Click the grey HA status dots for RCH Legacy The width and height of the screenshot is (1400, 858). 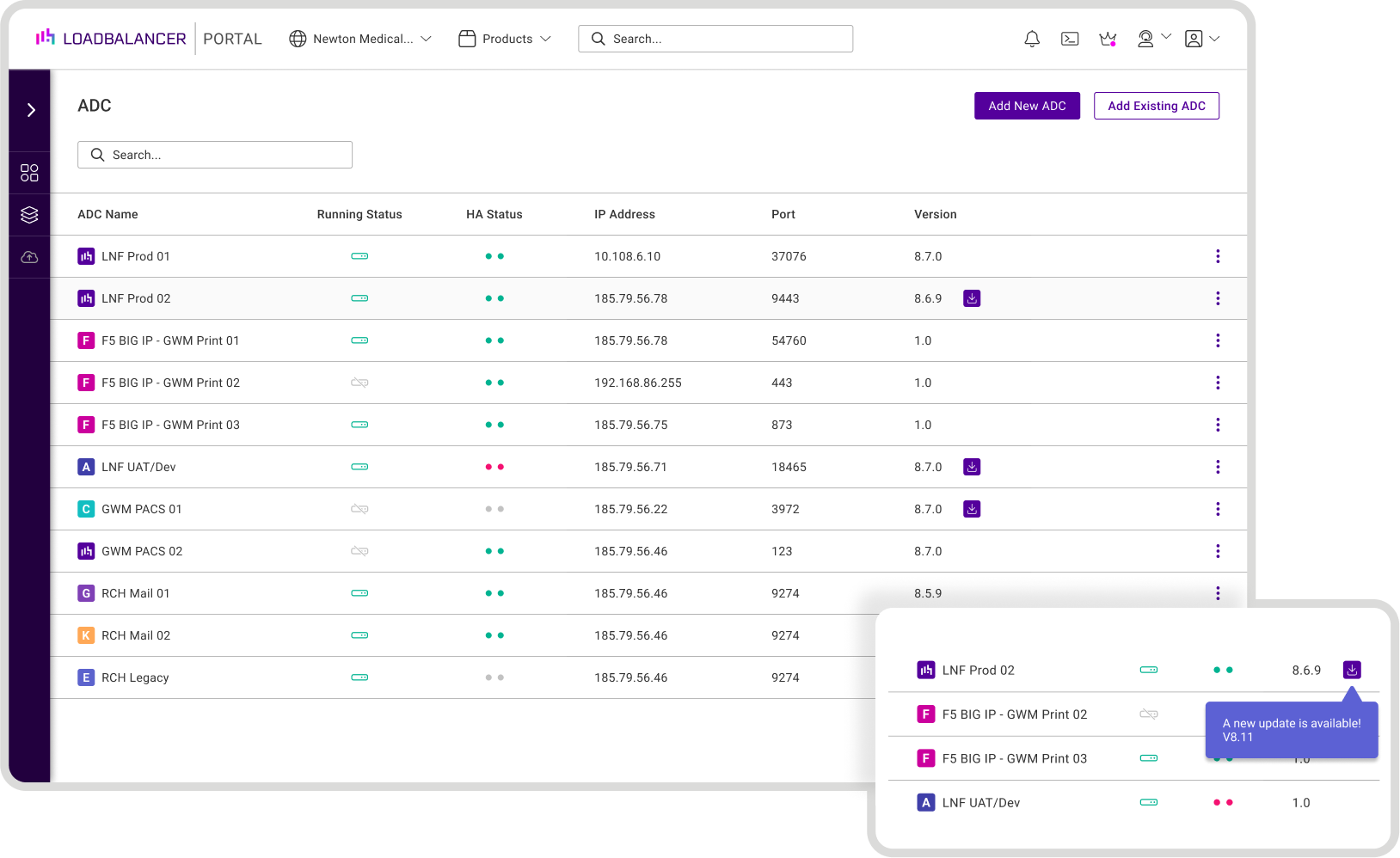(x=494, y=677)
